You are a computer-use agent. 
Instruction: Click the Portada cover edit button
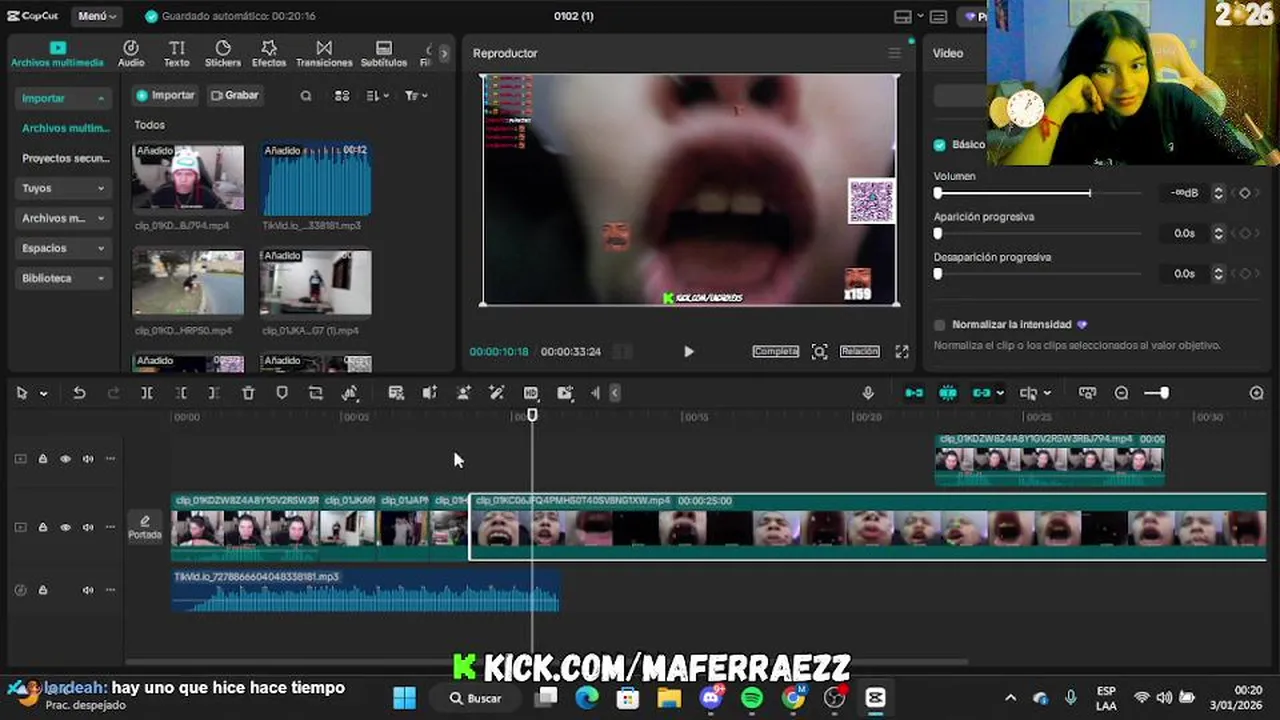point(145,527)
